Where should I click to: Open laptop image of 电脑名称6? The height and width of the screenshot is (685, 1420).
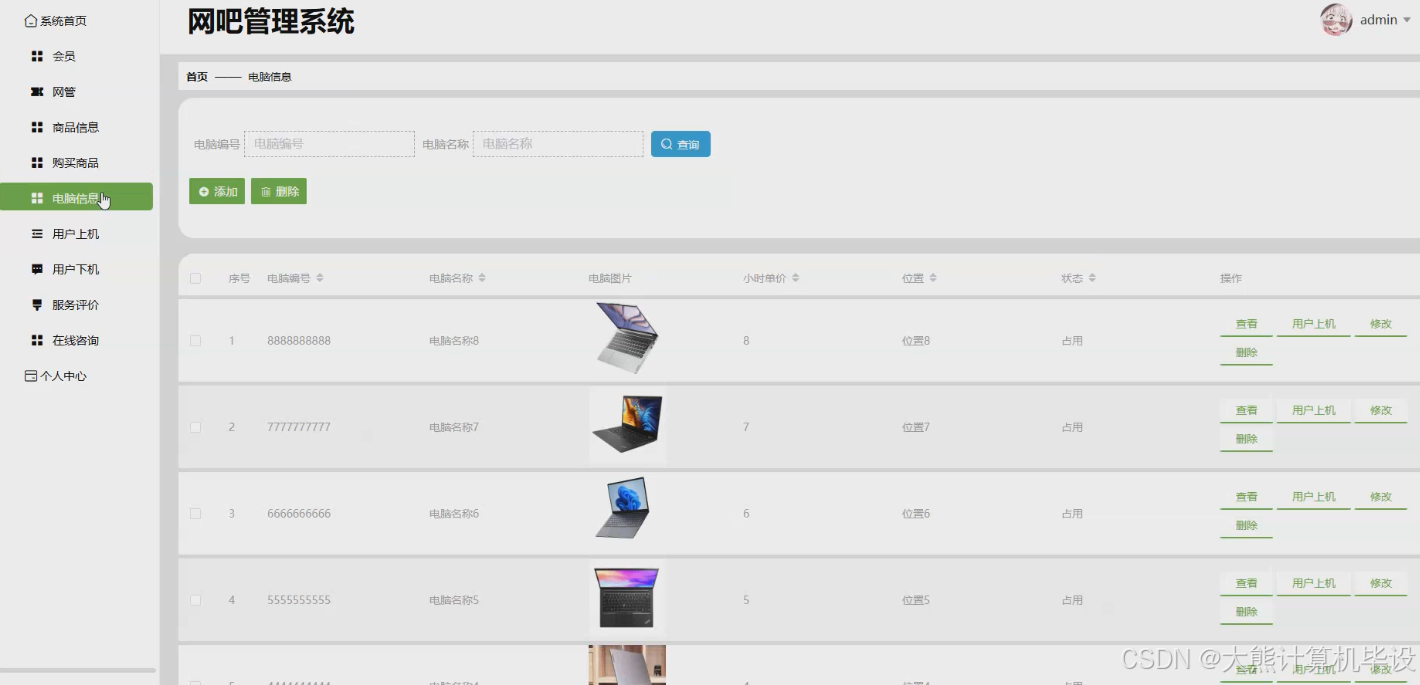pyautogui.click(x=627, y=512)
